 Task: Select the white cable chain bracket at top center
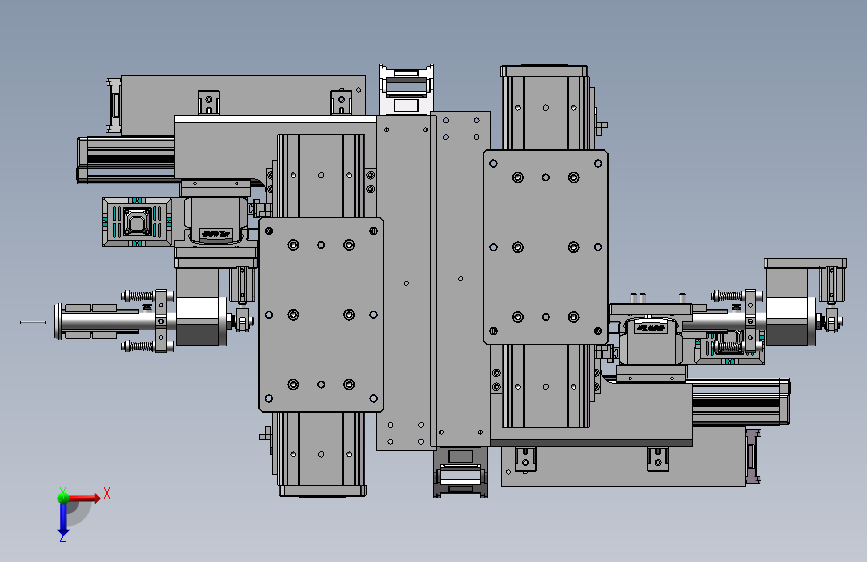(406, 90)
